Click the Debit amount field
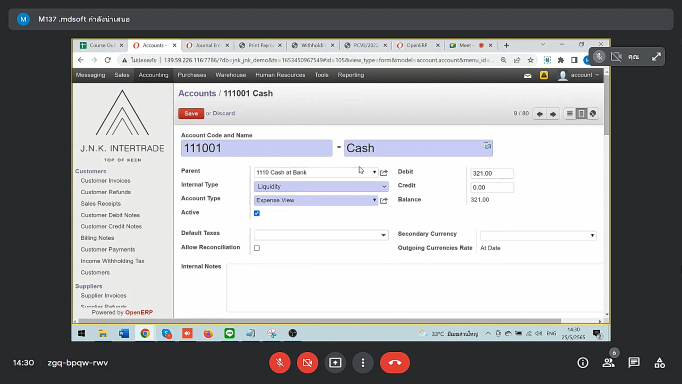This screenshot has width=682, height=384. pyautogui.click(x=491, y=174)
